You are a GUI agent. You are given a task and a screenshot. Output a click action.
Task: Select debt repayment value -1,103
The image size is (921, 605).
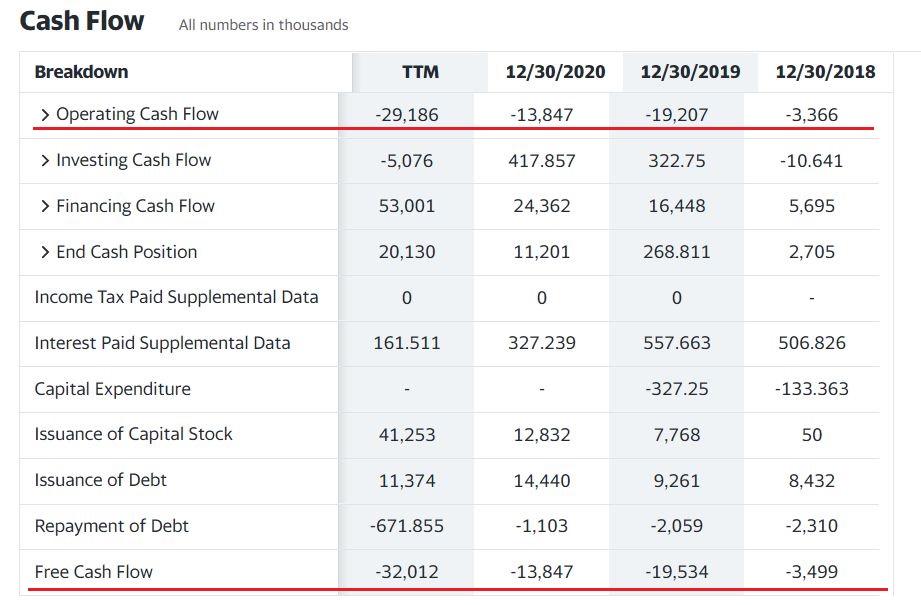[x=542, y=526]
